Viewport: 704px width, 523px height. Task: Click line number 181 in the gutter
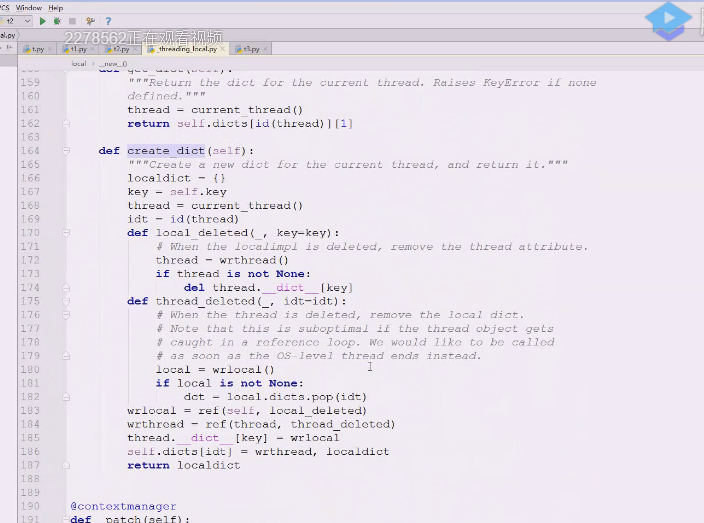click(30, 383)
